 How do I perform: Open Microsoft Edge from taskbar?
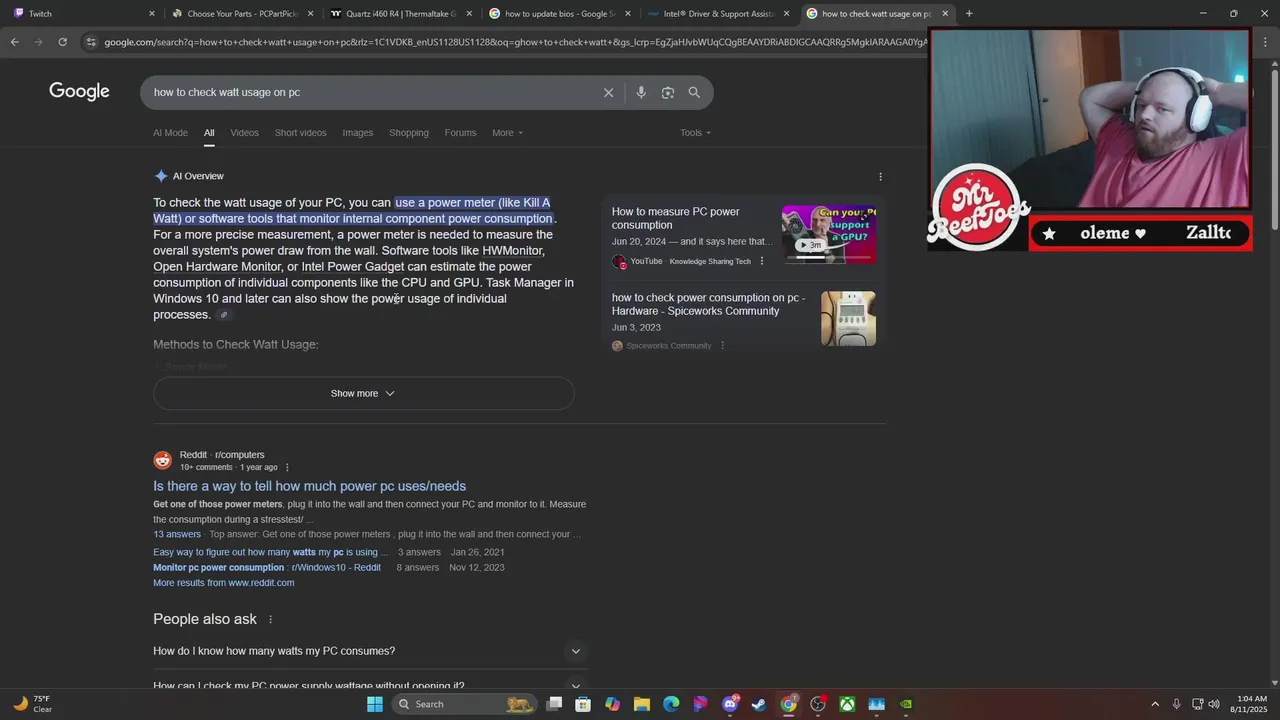(x=671, y=704)
